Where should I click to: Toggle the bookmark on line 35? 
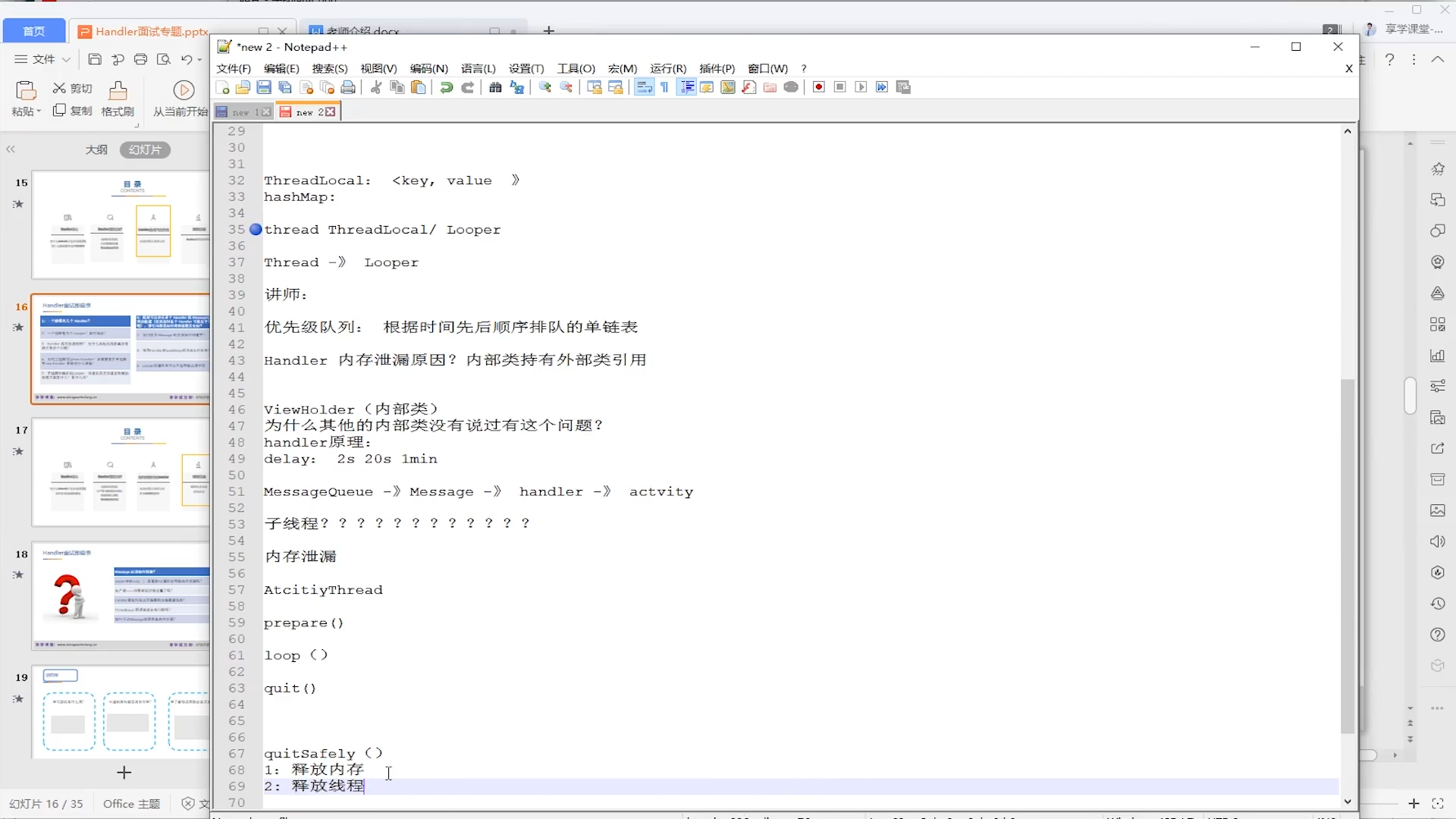coord(256,229)
